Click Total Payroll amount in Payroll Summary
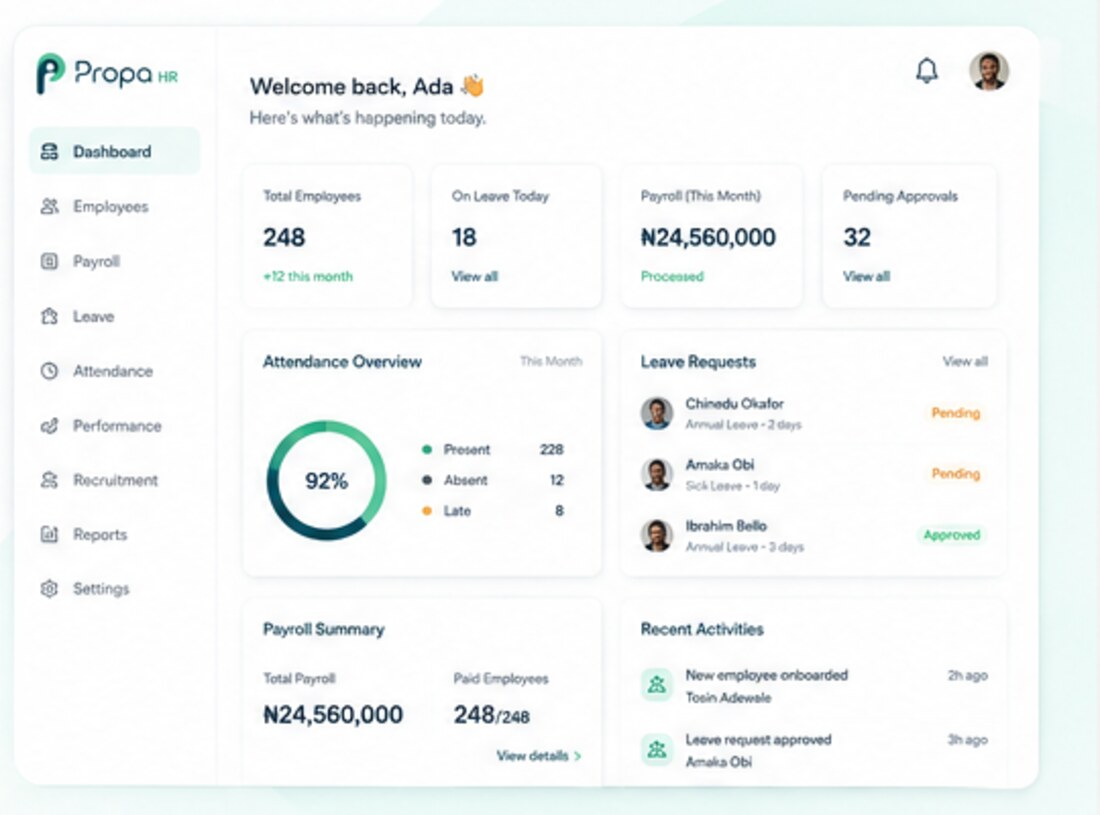 click(333, 715)
